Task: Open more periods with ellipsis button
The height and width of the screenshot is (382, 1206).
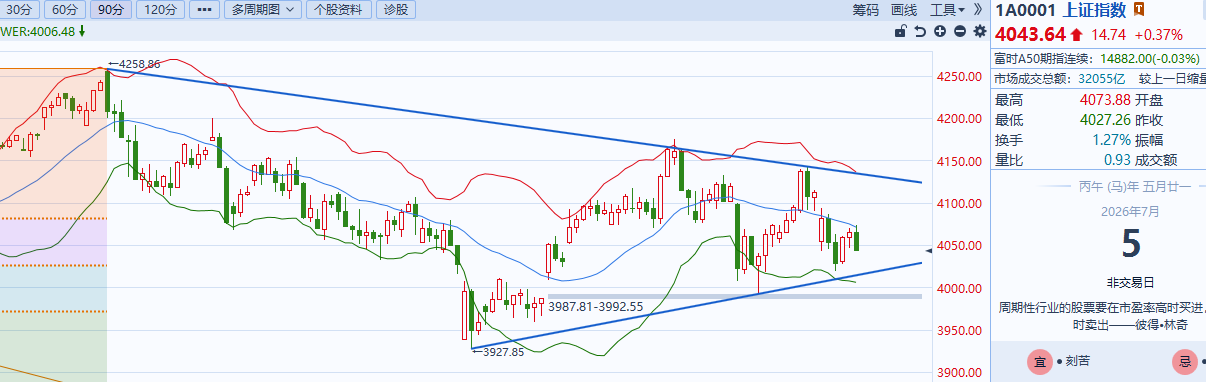Action: pos(204,9)
